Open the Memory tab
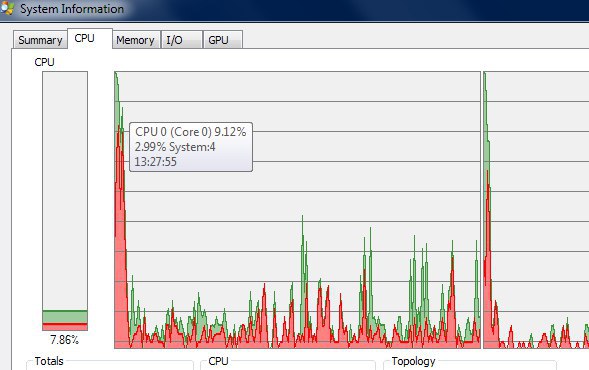 [136, 40]
